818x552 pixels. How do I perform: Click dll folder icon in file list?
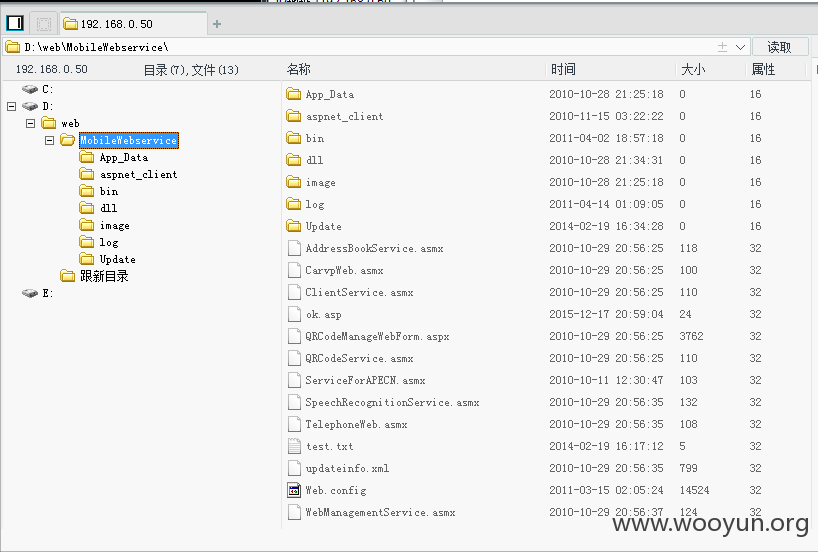point(294,160)
